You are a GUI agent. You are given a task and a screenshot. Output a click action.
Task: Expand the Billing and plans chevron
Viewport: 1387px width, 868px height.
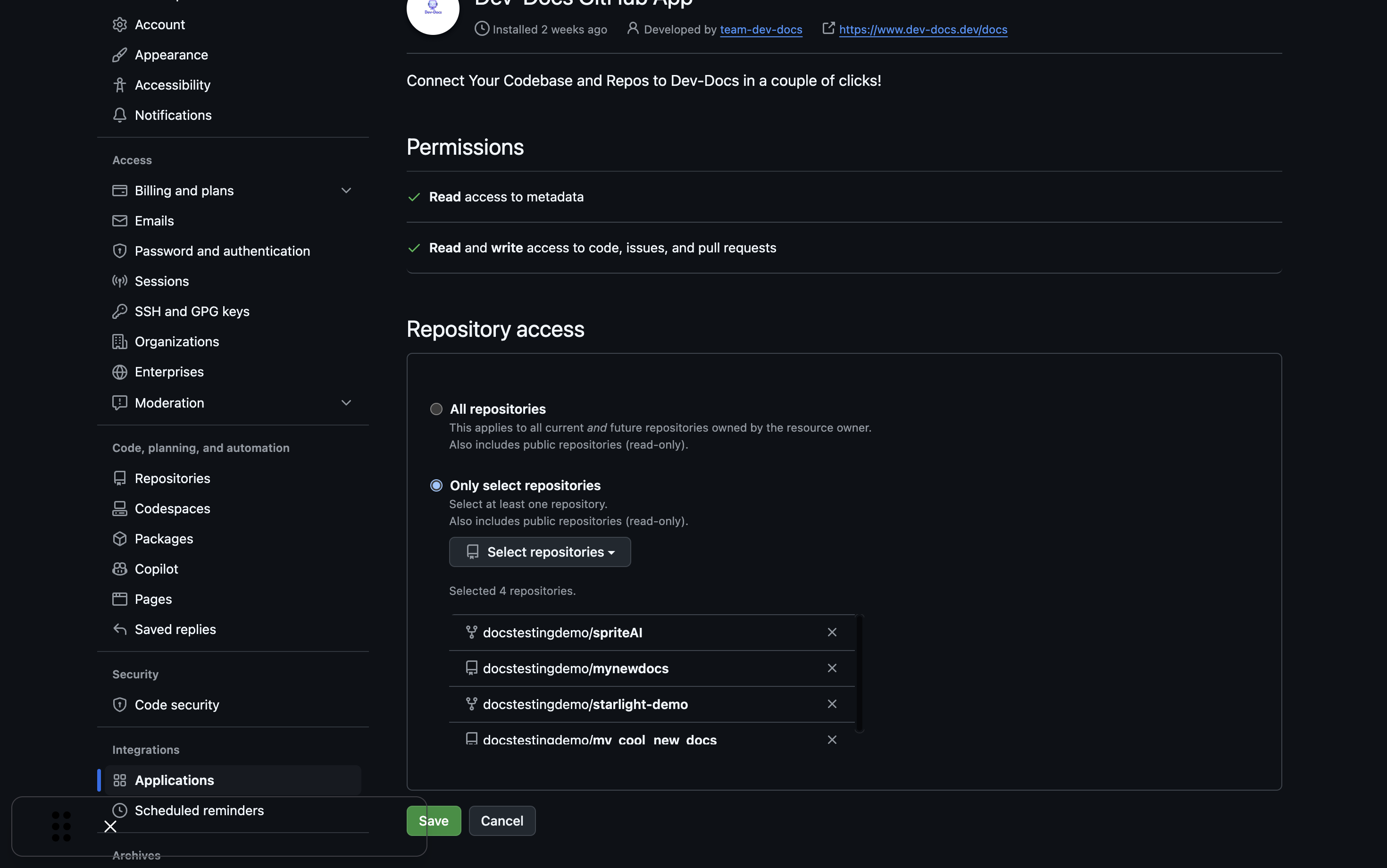[346, 191]
